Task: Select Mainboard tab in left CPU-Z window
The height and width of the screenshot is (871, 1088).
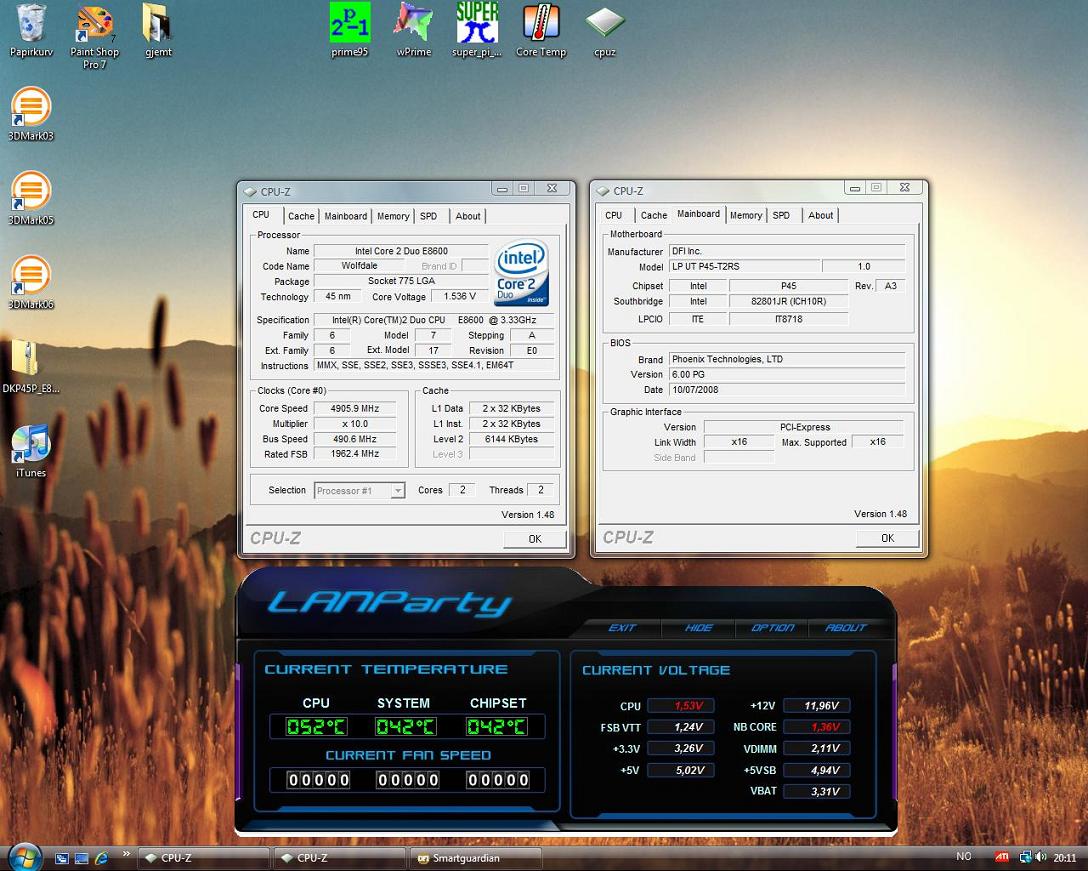Action: click(x=346, y=217)
